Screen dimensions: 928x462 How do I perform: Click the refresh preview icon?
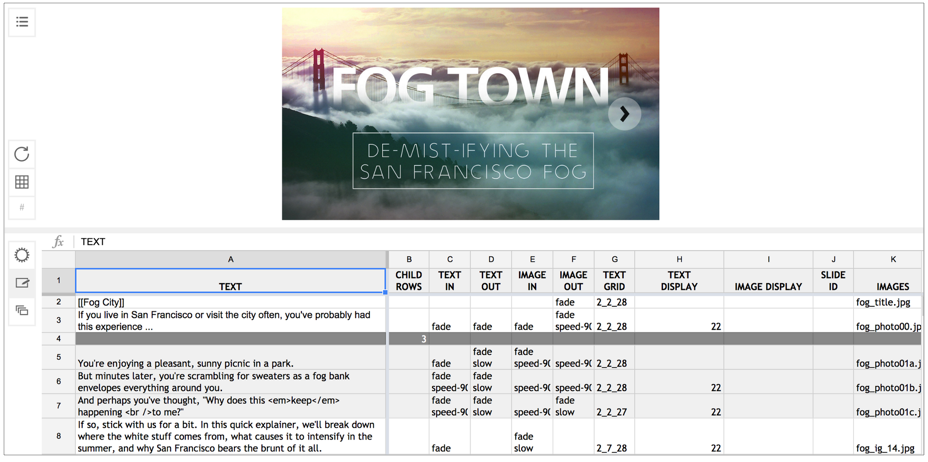22,154
